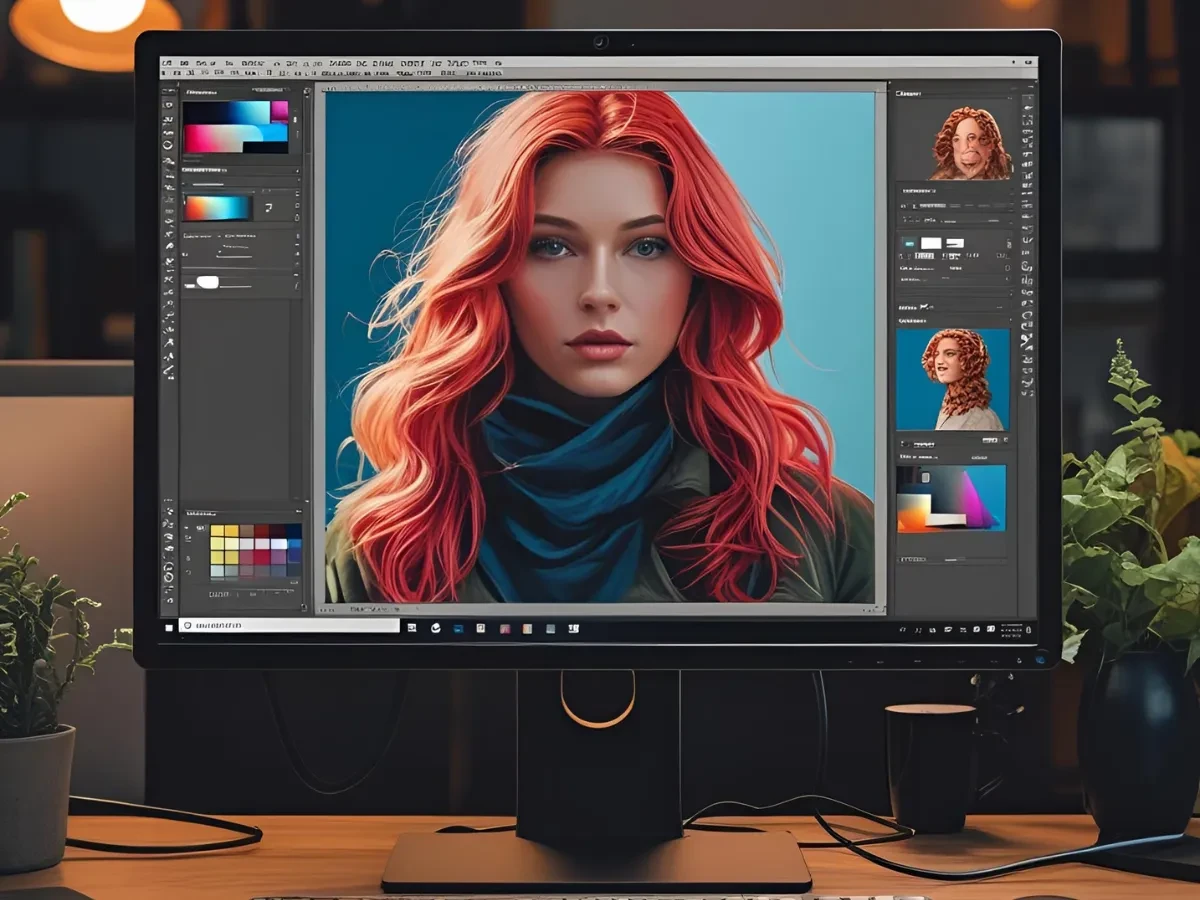This screenshot has width=1200, height=900.
Task: Click the pink app icon on the taskbar
Action: [x=504, y=628]
